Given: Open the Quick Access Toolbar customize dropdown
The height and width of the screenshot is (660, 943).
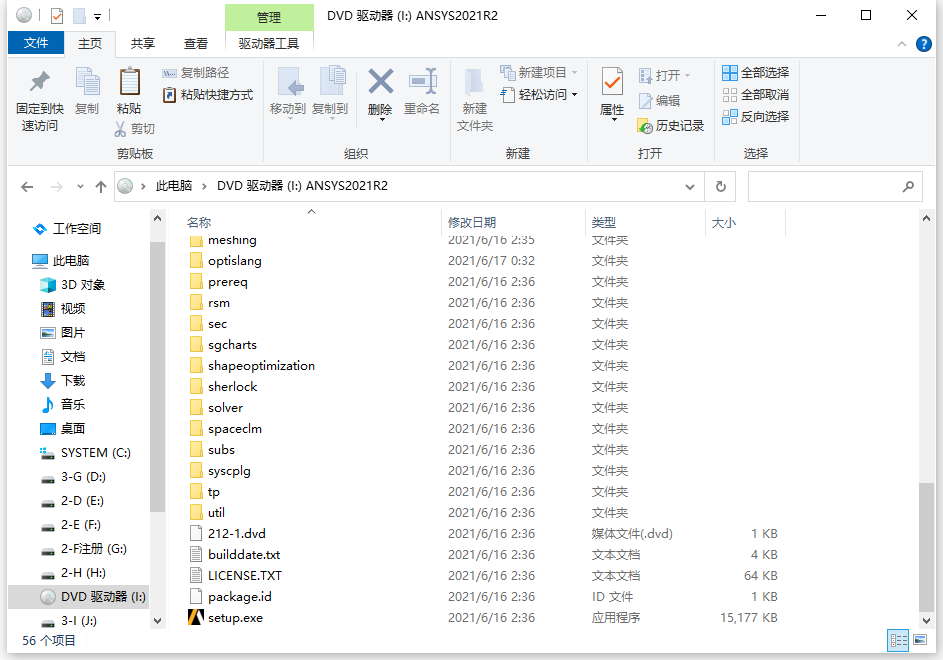Looking at the screenshot, I should point(97,16).
